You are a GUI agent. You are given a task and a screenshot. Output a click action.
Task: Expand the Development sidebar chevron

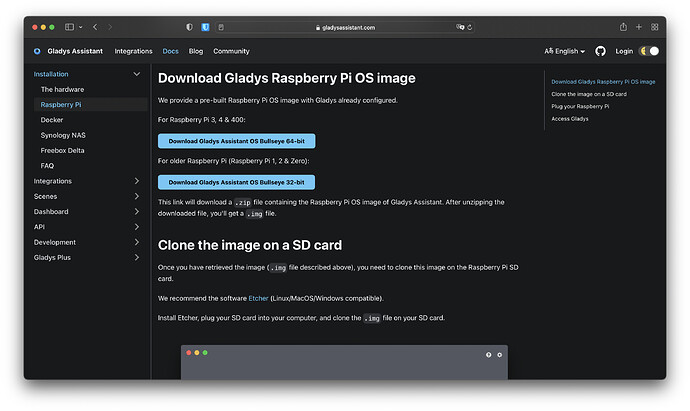tap(137, 242)
